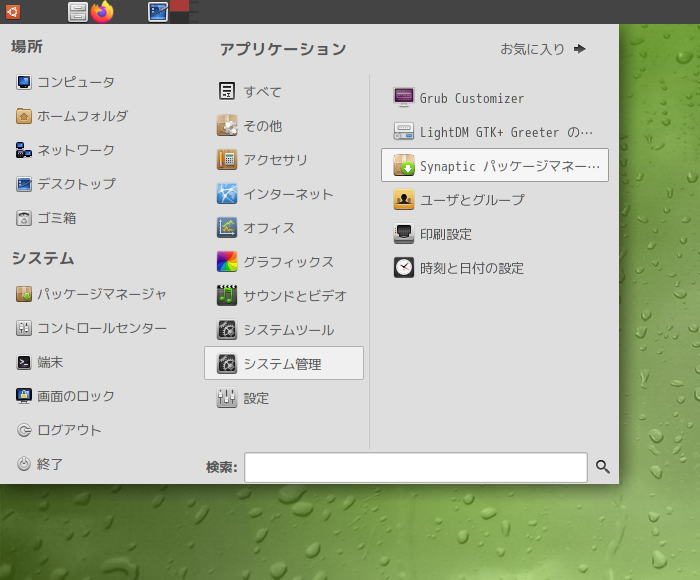Select すべて application category
The height and width of the screenshot is (580, 700).
coord(284,92)
